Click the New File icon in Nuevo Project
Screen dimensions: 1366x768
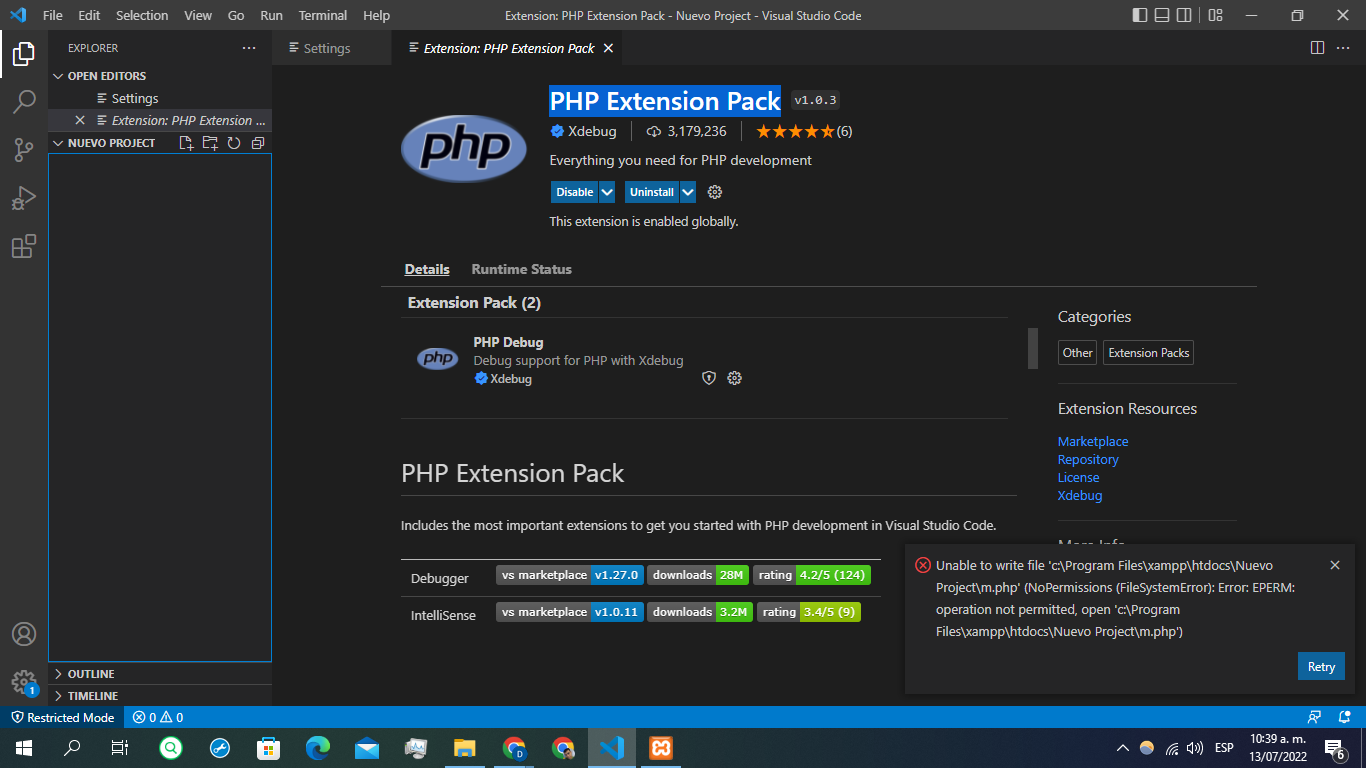186,143
